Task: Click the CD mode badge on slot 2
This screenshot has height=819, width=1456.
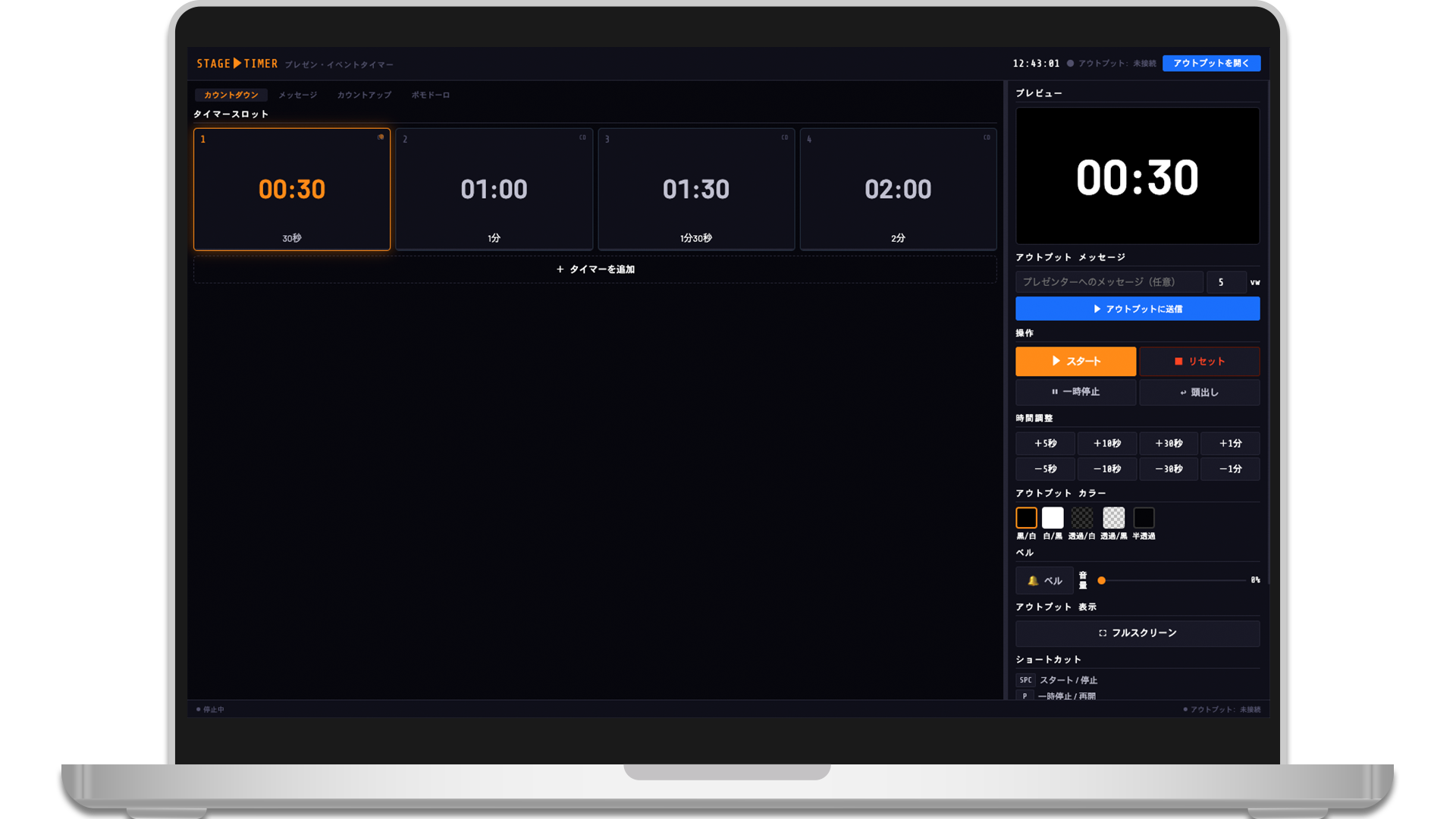Action: pyautogui.click(x=582, y=137)
